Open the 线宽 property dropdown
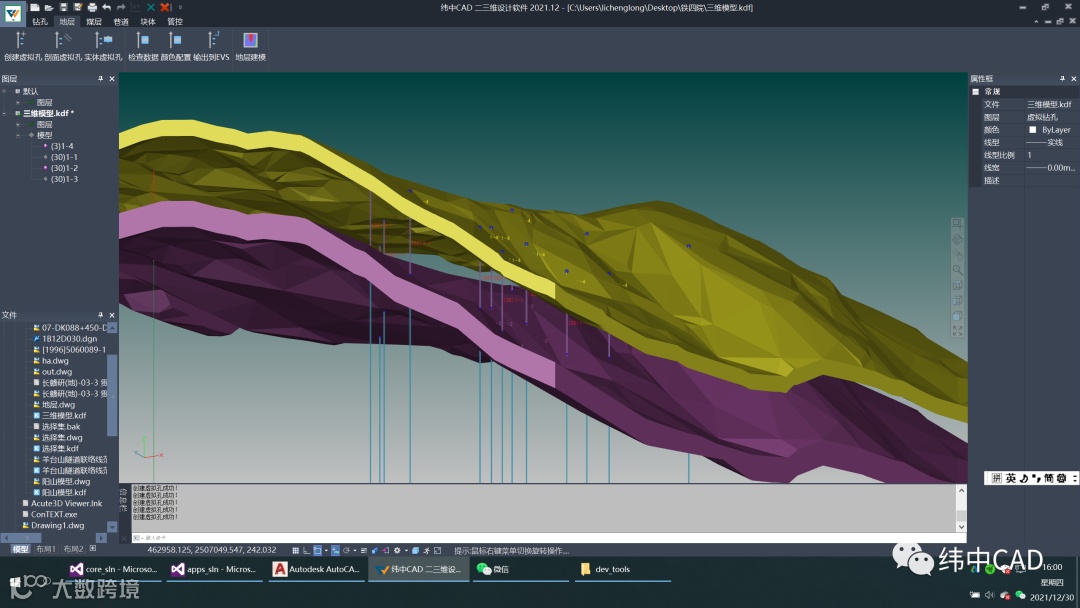This screenshot has height=608, width=1080. 1050,168
